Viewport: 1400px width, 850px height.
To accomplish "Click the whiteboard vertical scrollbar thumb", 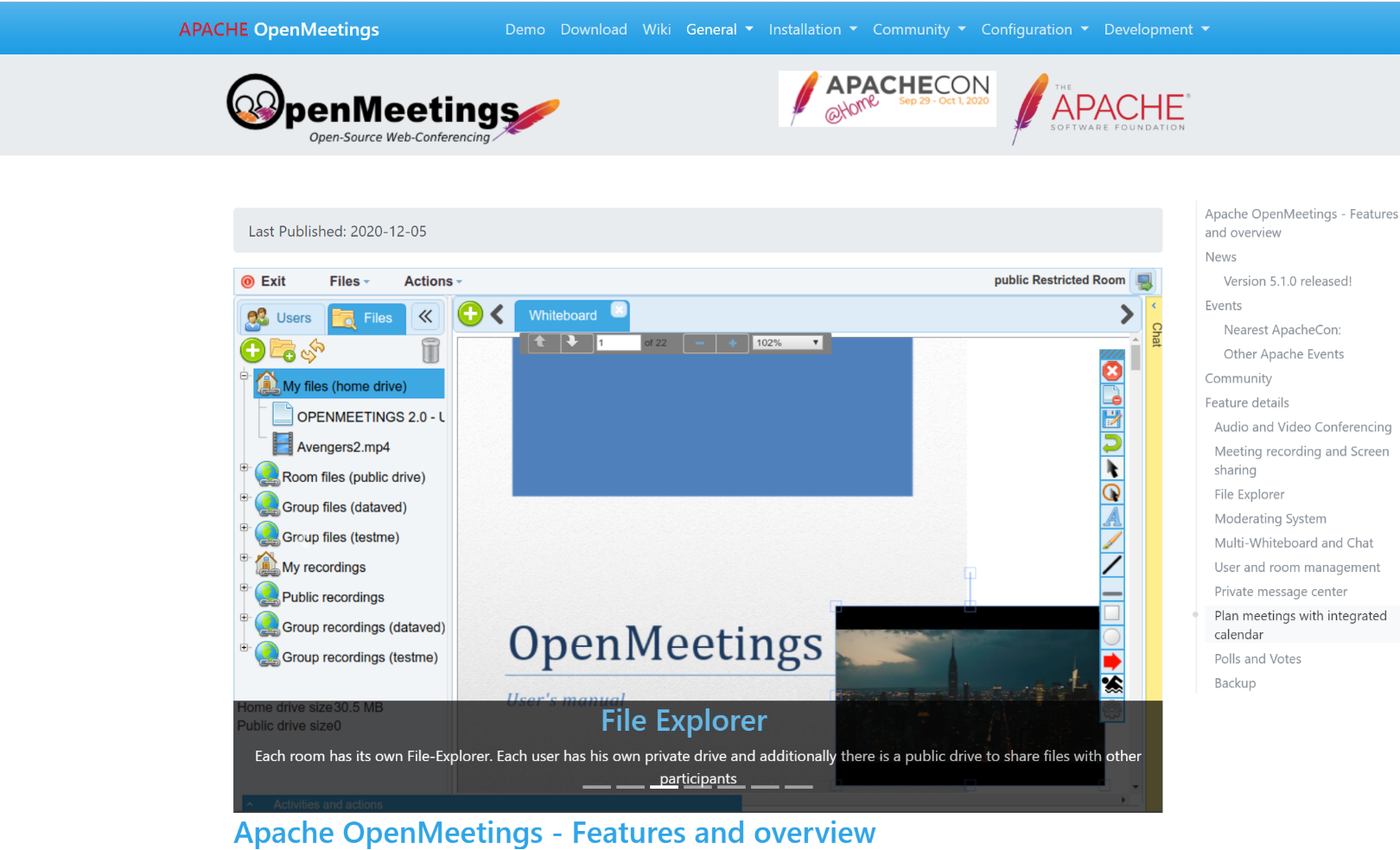I will 1136,358.
